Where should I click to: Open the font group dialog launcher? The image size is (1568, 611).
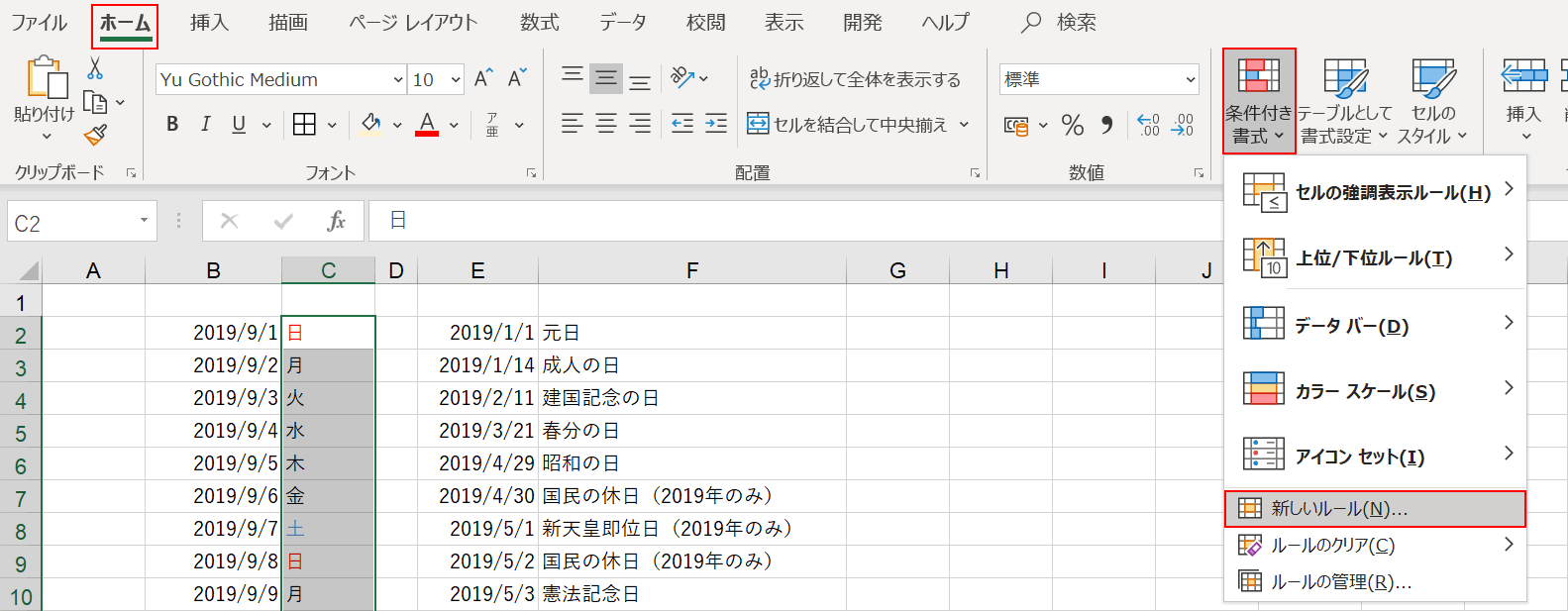click(531, 172)
